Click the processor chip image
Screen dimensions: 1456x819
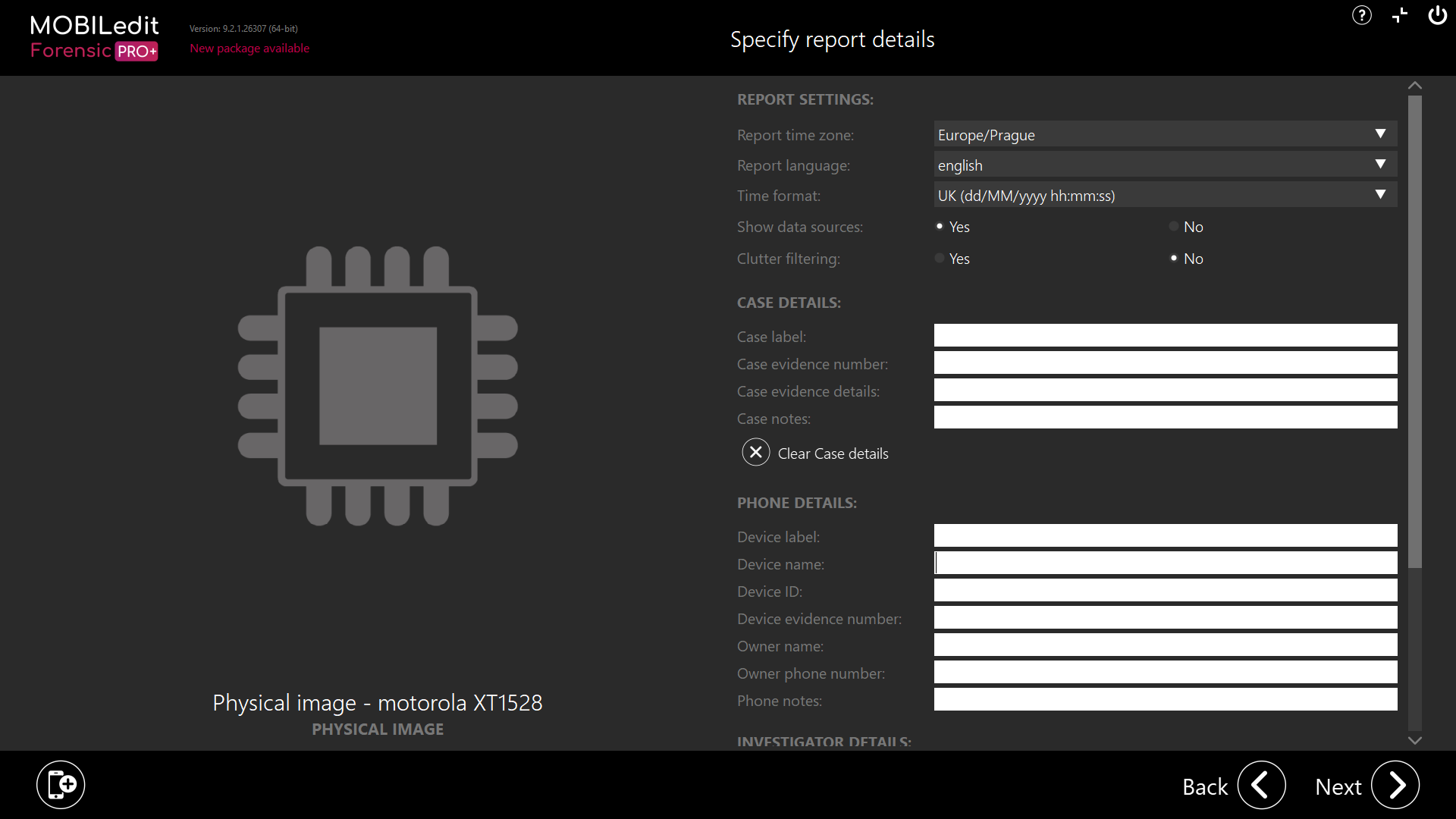point(378,385)
